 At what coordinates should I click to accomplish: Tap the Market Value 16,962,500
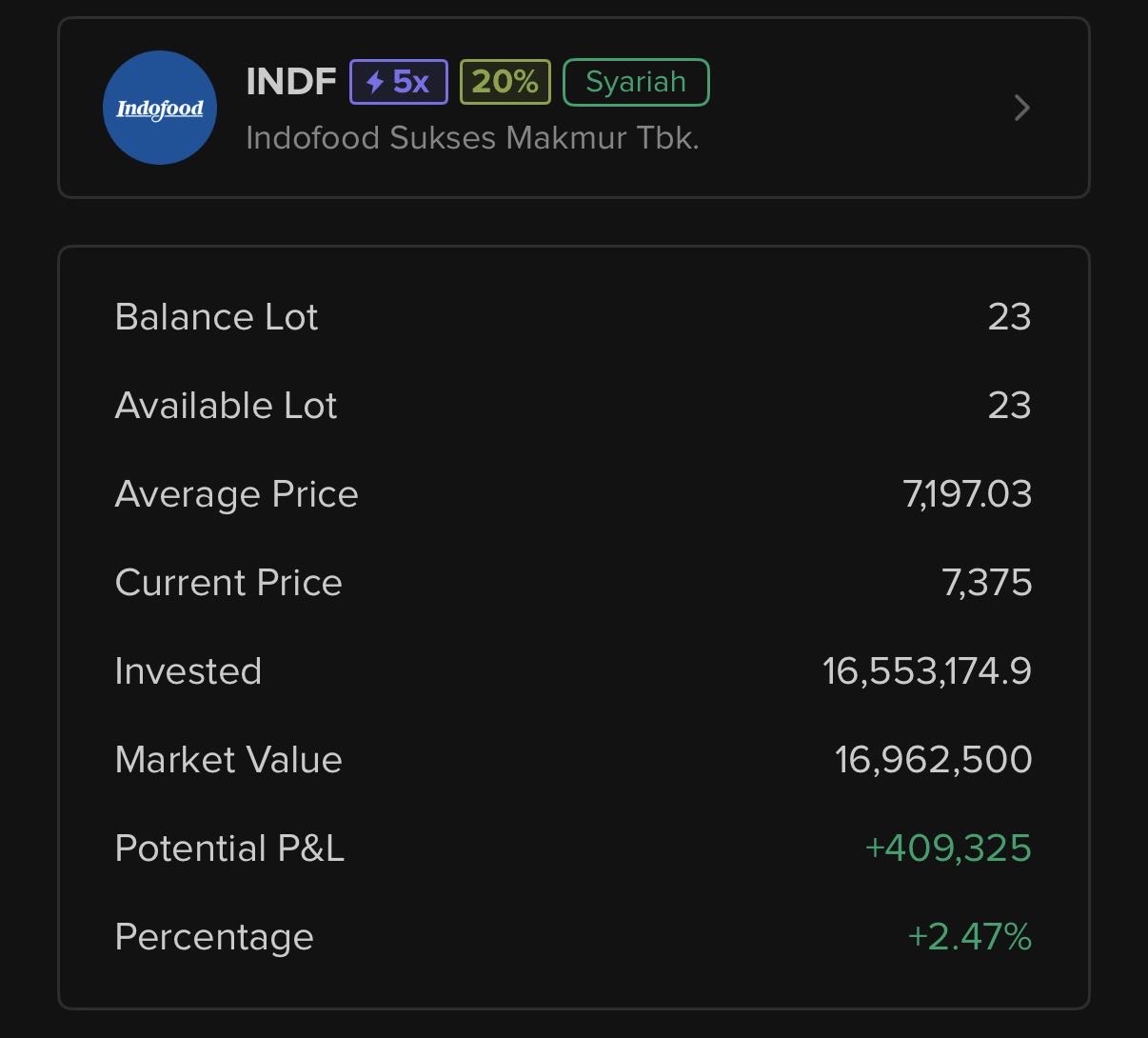point(933,760)
